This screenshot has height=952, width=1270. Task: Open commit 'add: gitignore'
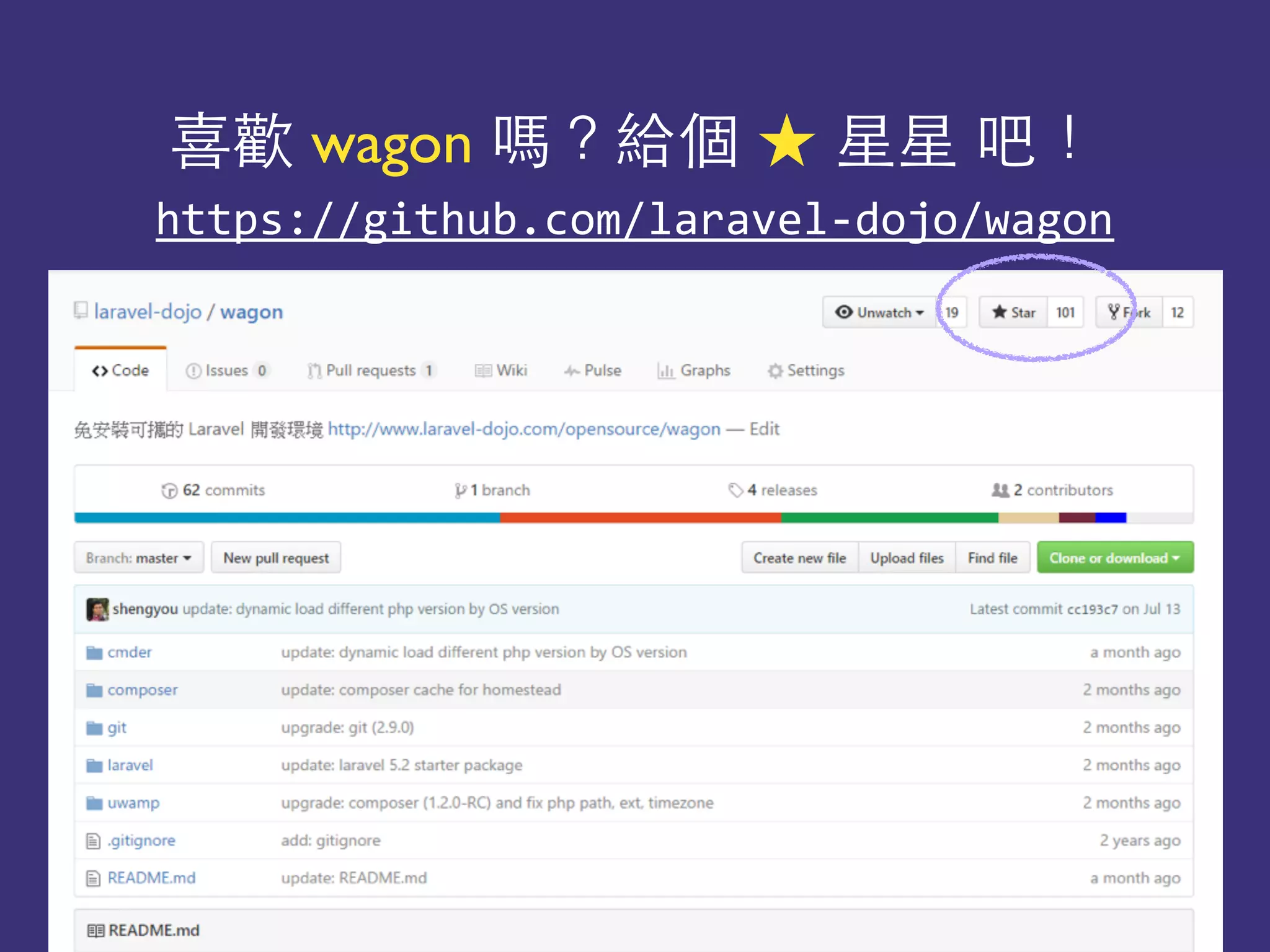click(x=331, y=841)
